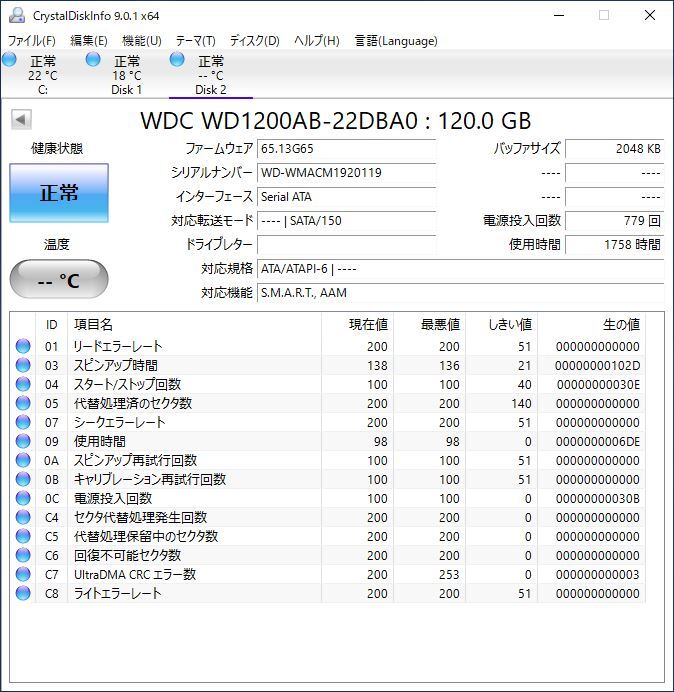Image resolution: width=674 pixels, height=692 pixels.
Task: Click status orb for ID 0C 電源投入回数
Action: tap(23, 498)
